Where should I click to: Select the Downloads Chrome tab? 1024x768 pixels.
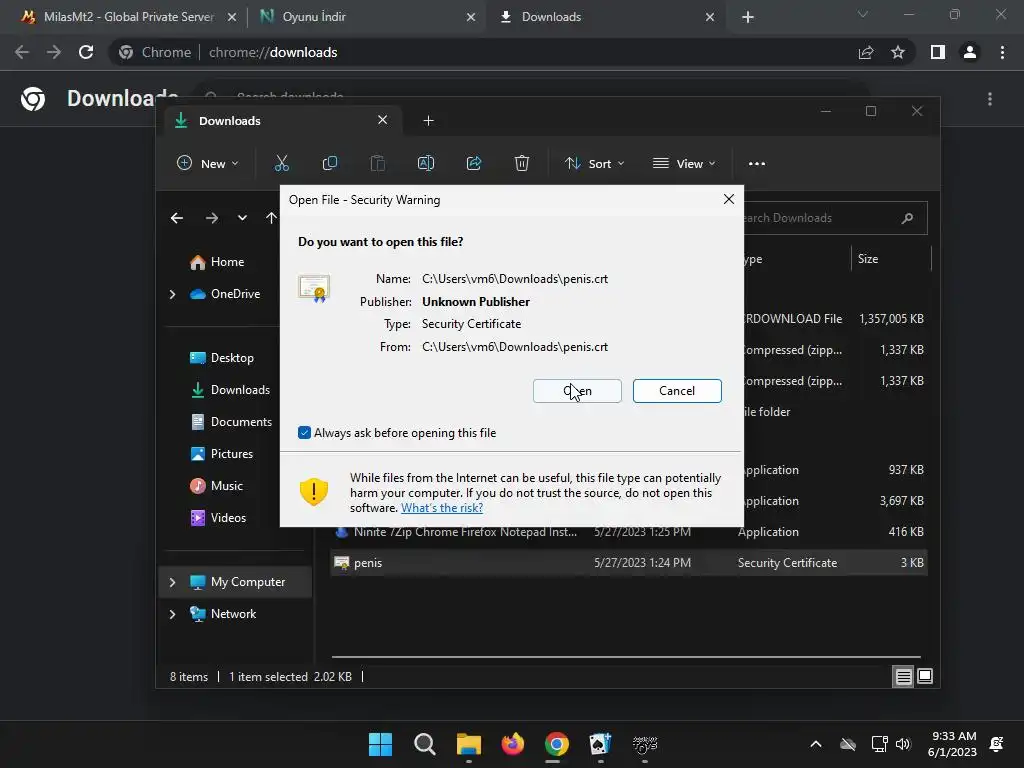[x=606, y=17]
